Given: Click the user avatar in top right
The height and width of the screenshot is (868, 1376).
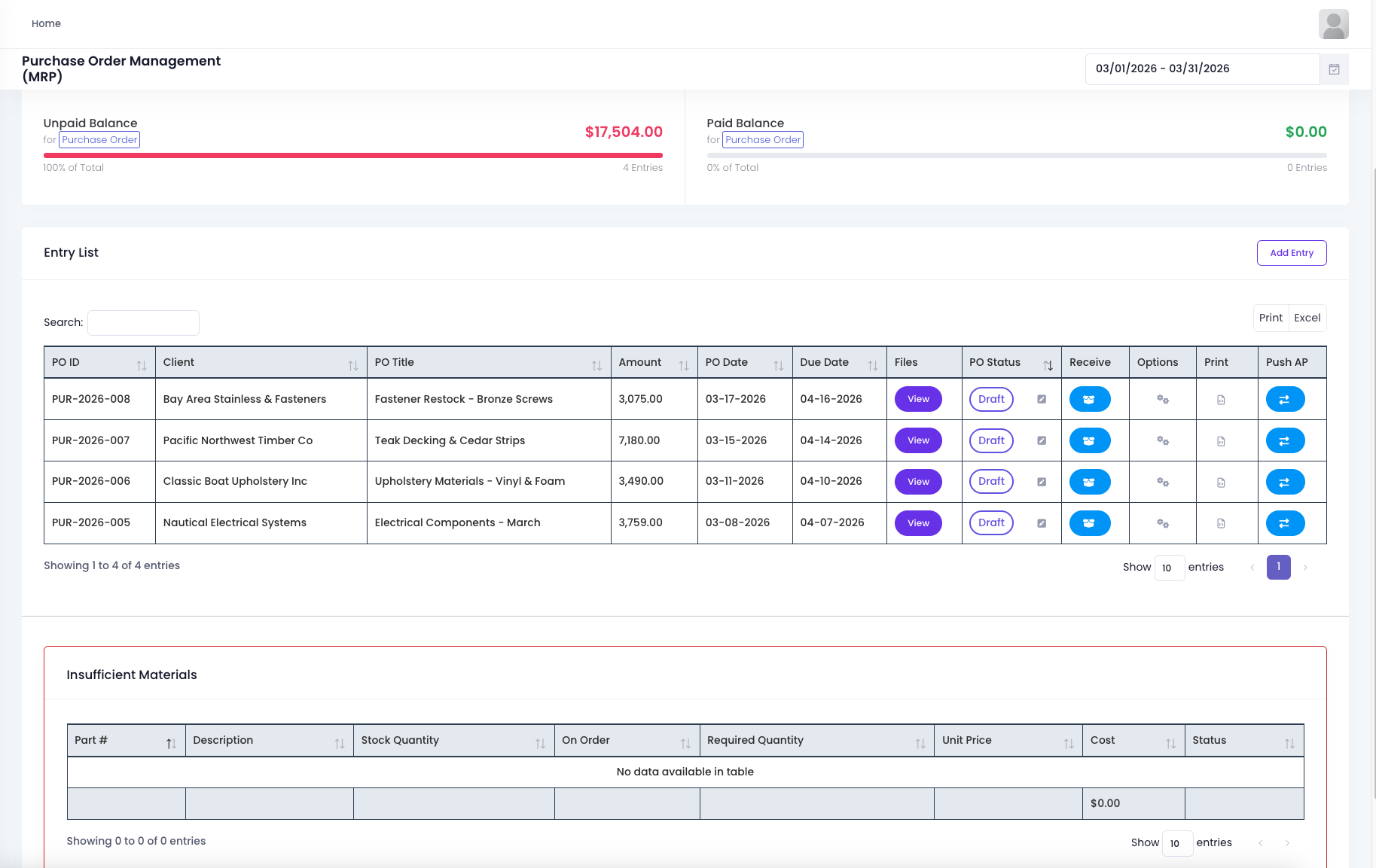Looking at the screenshot, I should tap(1332, 24).
